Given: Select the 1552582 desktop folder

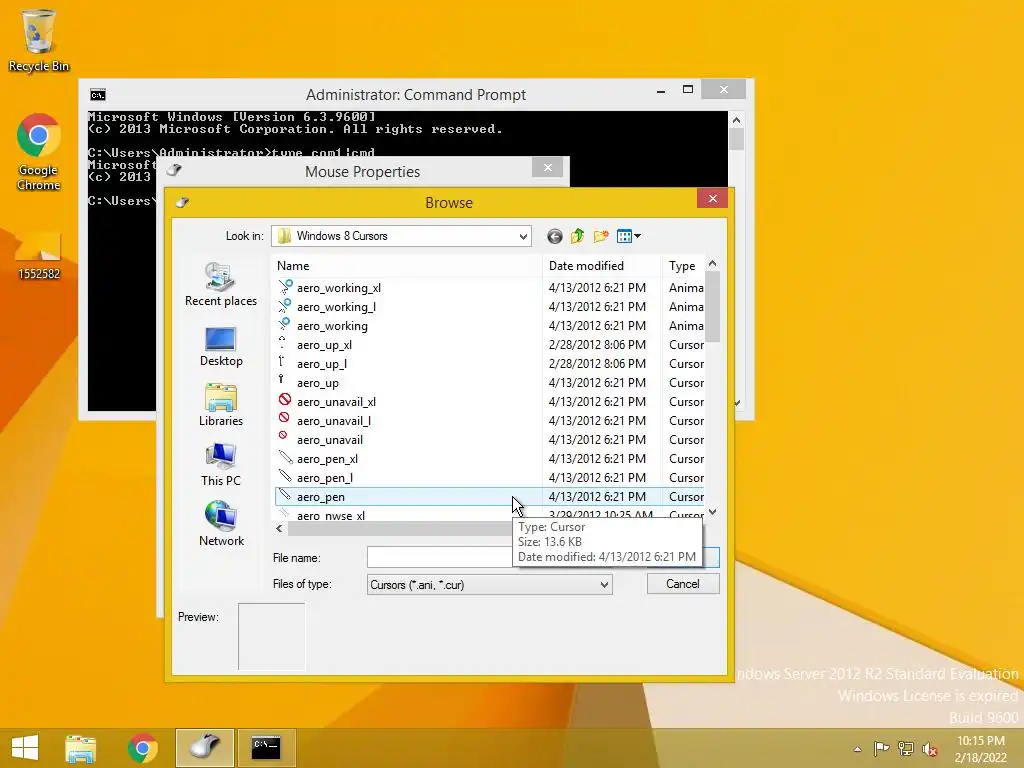Looking at the screenshot, I should coord(39,255).
